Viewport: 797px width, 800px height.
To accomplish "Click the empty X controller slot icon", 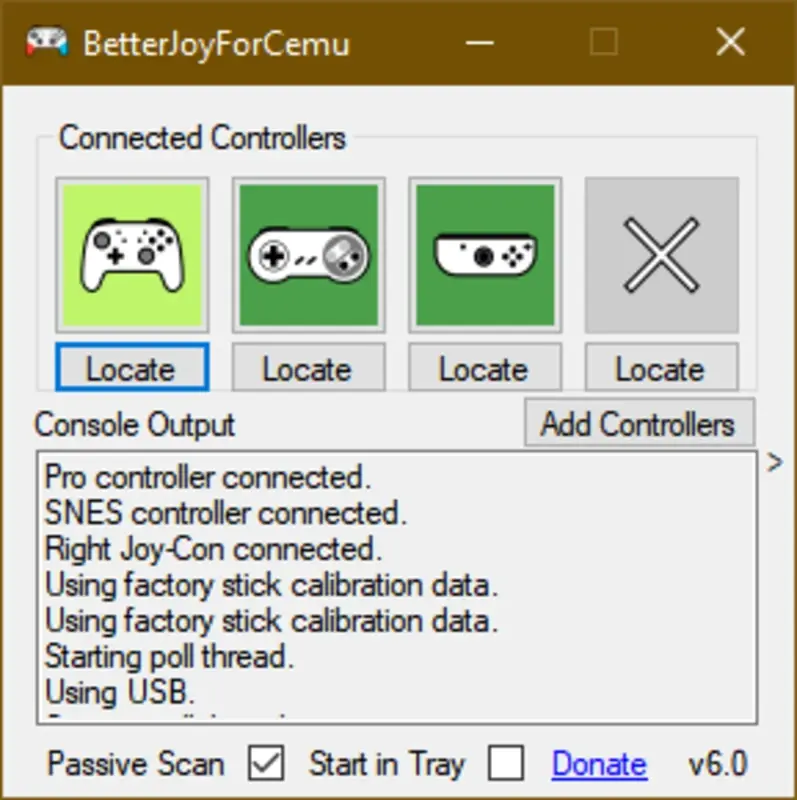I will (x=662, y=253).
